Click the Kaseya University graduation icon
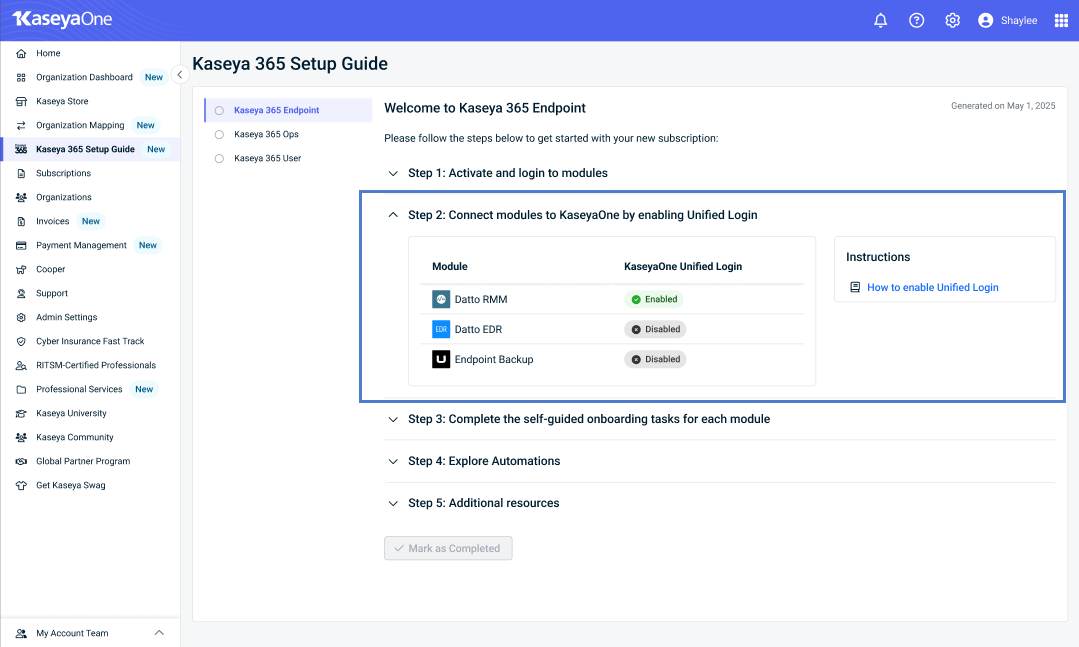 pyautogui.click(x=21, y=414)
